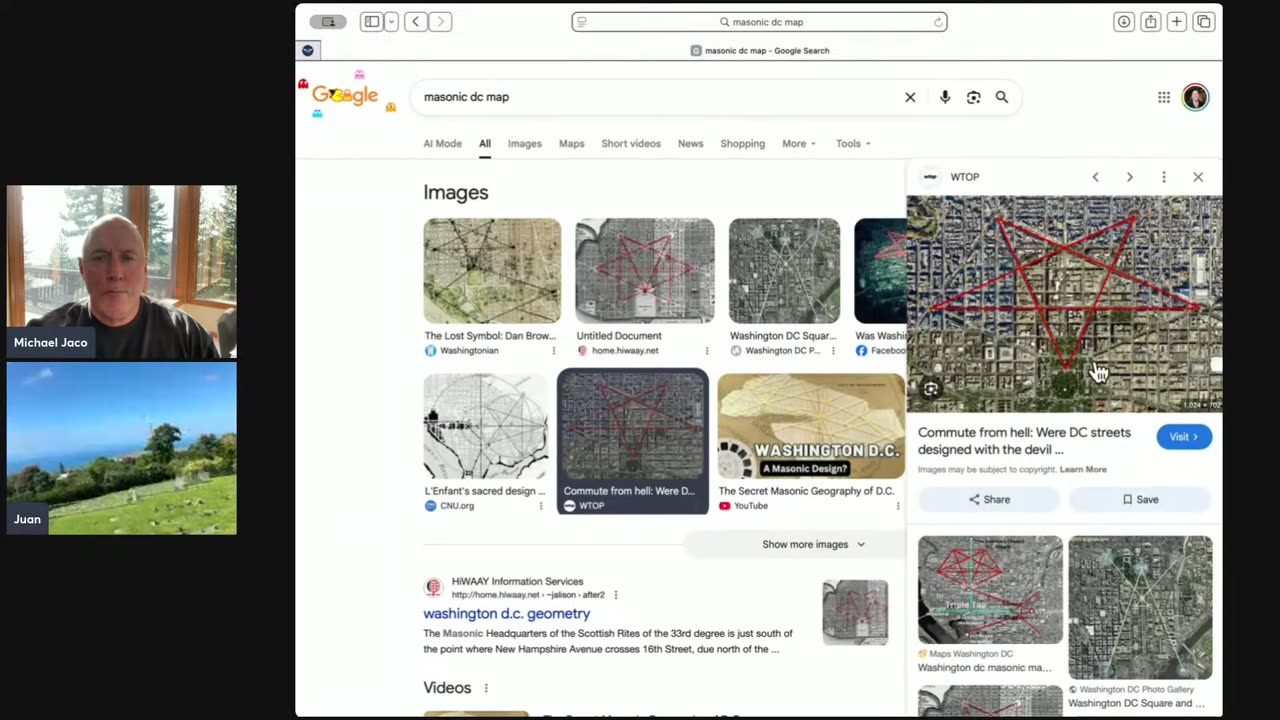Open options menu for CNU.org image
Image resolution: width=1280 pixels, height=720 pixels.
541,506
